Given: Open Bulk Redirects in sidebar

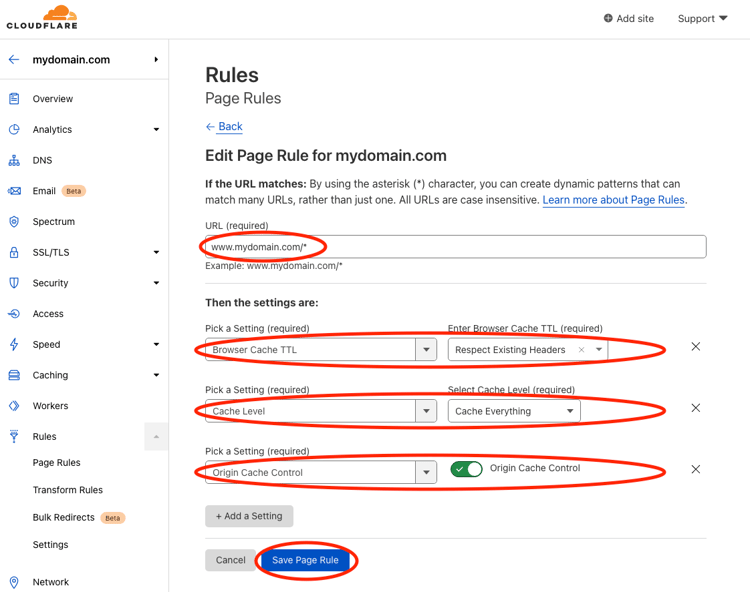Looking at the screenshot, I should [x=64, y=517].
